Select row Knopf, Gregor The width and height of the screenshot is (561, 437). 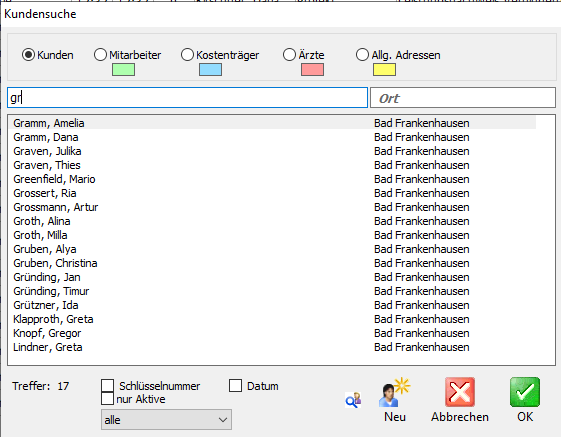[273, 333]
